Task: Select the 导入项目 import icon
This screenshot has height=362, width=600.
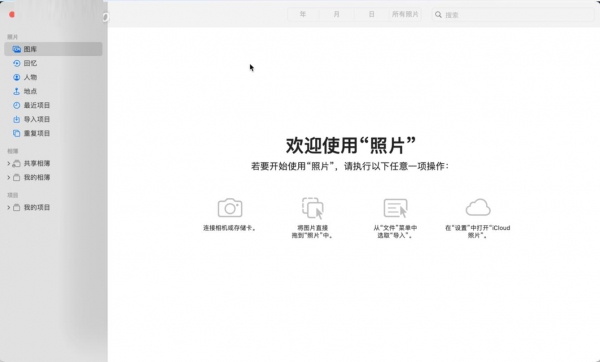Action: [x=16, y=119]
